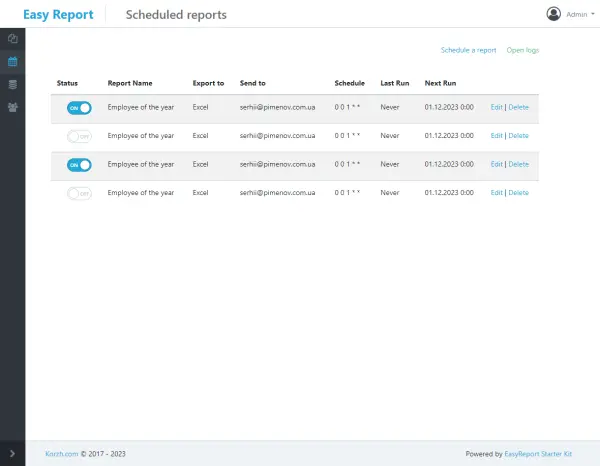Select the calendar scheduled reports icon
The height and width of the screenshot is (466, 600).
click(12, 61)
